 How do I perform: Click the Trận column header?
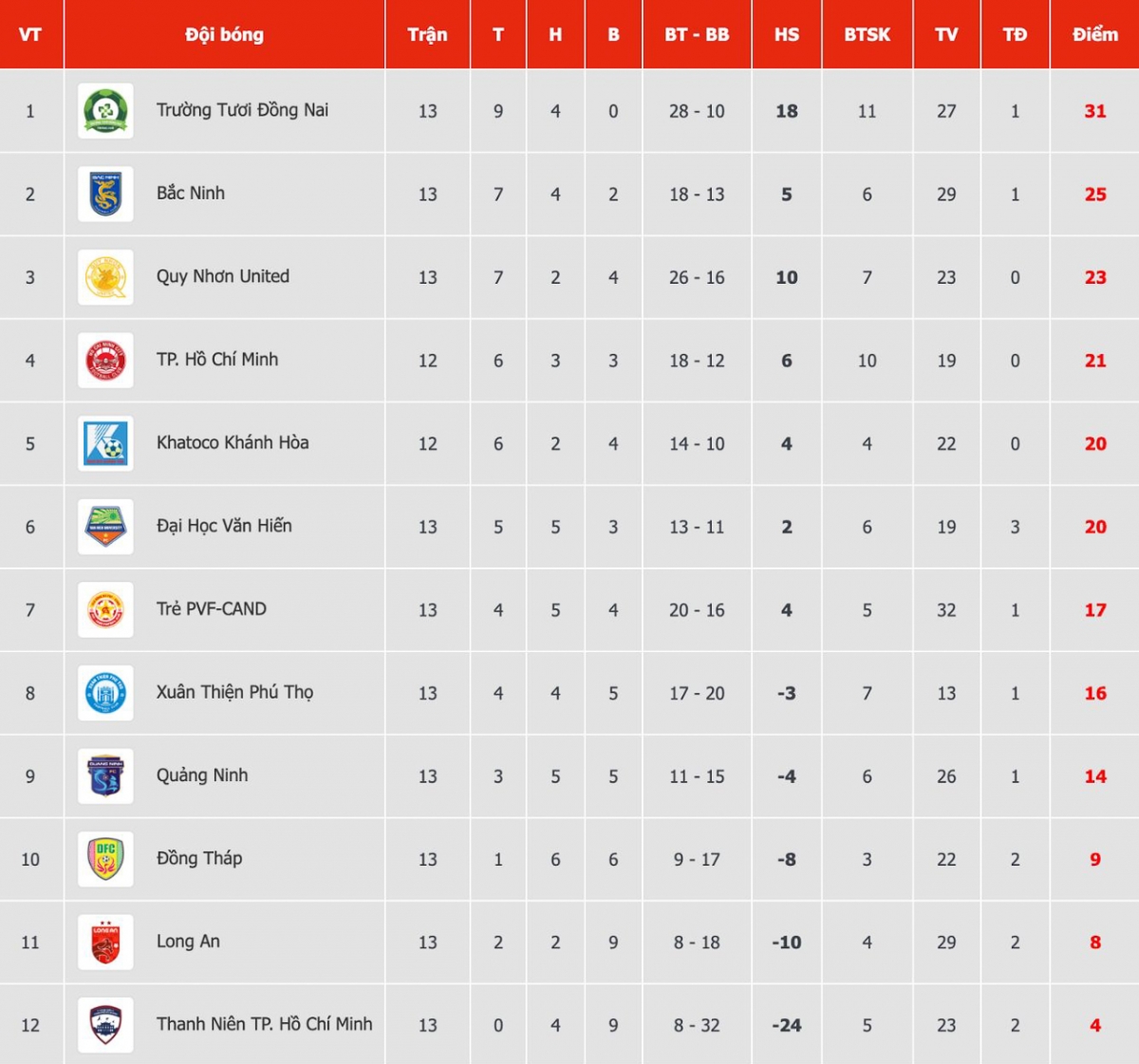427,35
